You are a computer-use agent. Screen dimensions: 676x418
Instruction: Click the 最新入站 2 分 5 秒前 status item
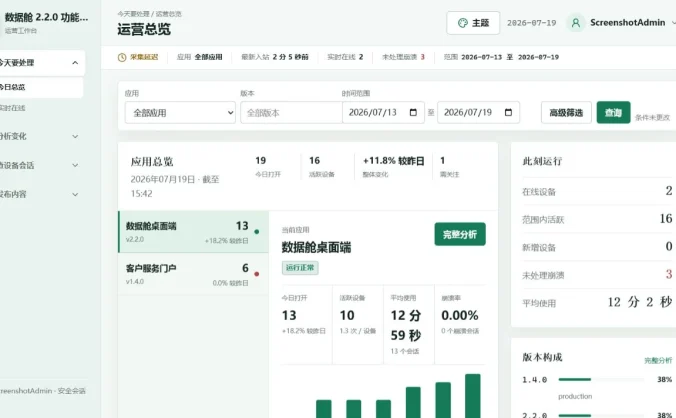(275, 57)
